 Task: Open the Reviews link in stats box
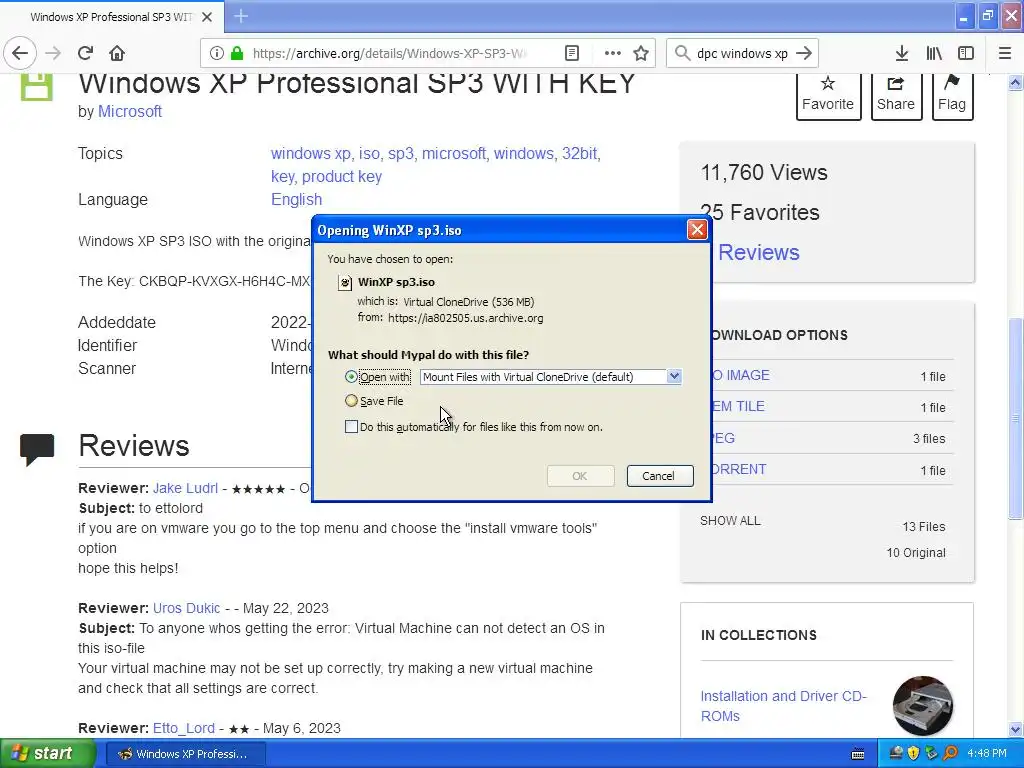pyautogui.click(x=759, y=252)
